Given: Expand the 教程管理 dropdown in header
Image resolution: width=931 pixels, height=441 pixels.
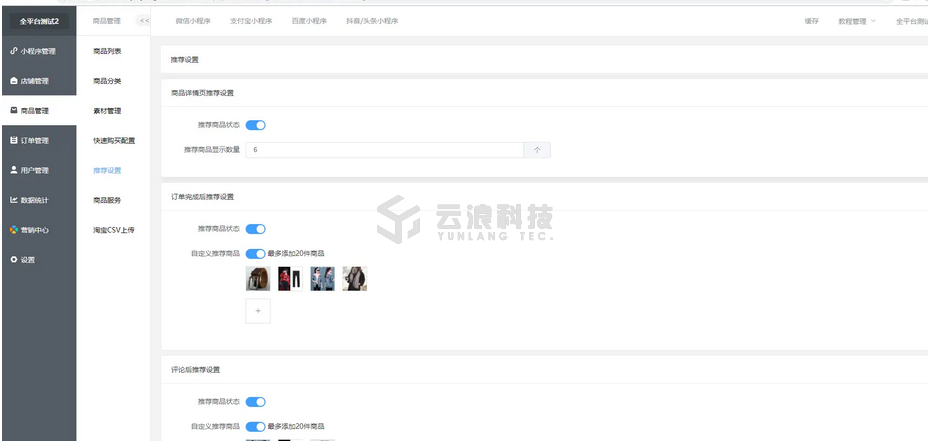Looking at the screenshot, I should tap(857, 21).
